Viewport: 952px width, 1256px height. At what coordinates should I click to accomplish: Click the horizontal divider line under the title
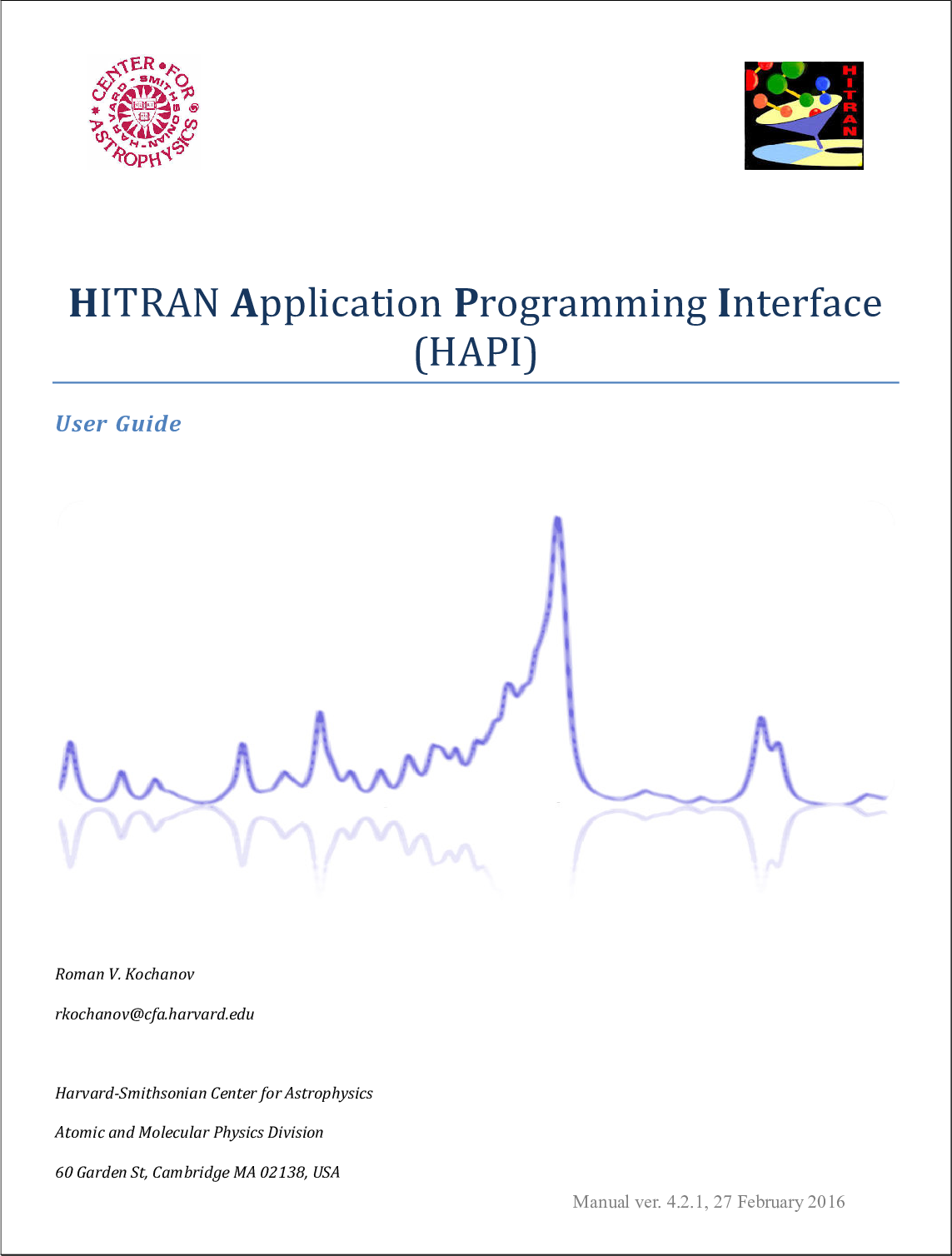point(476,382)
